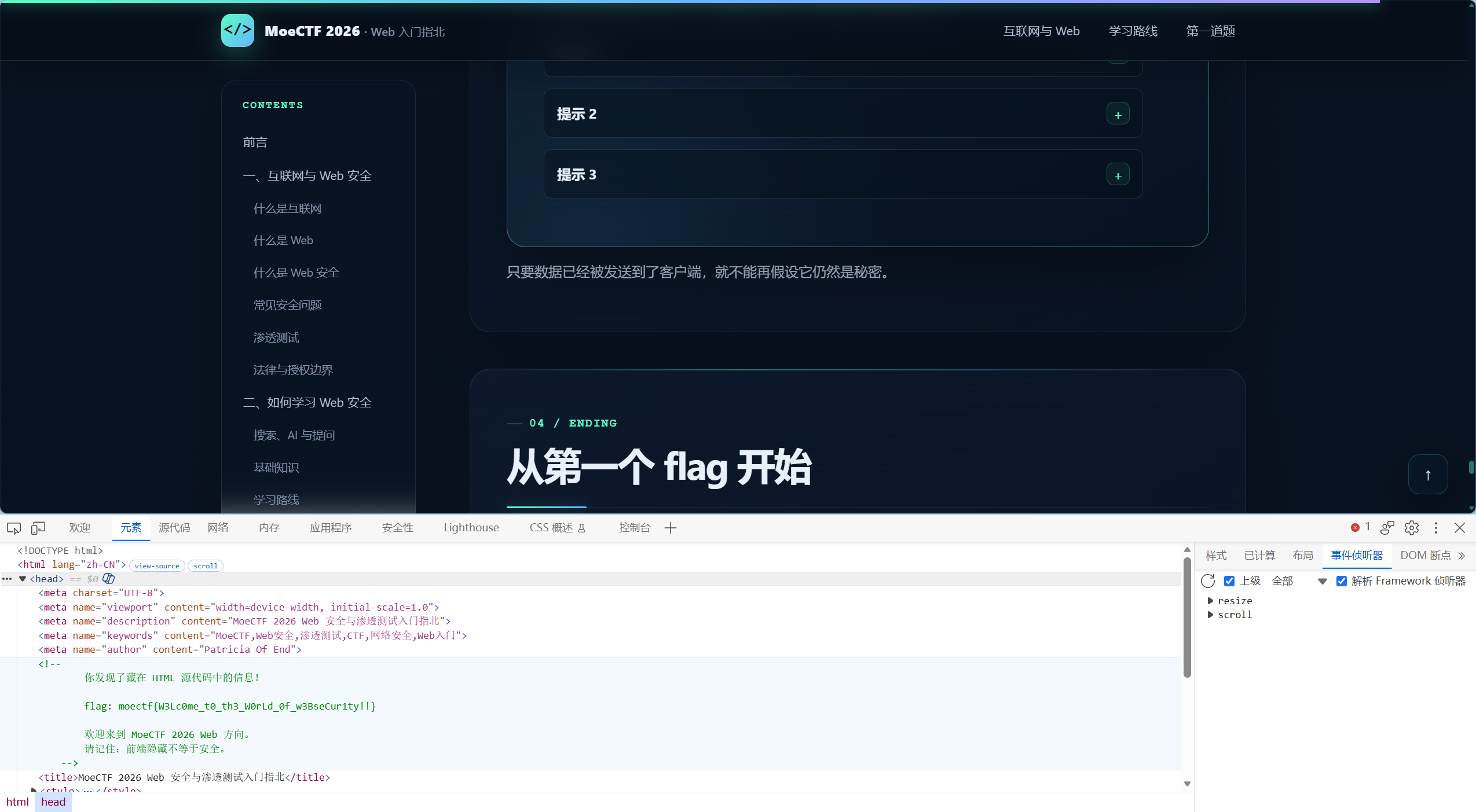Open the ellipsis actions for head node
Screen dimensions: 1476x812
pos(7,578)
